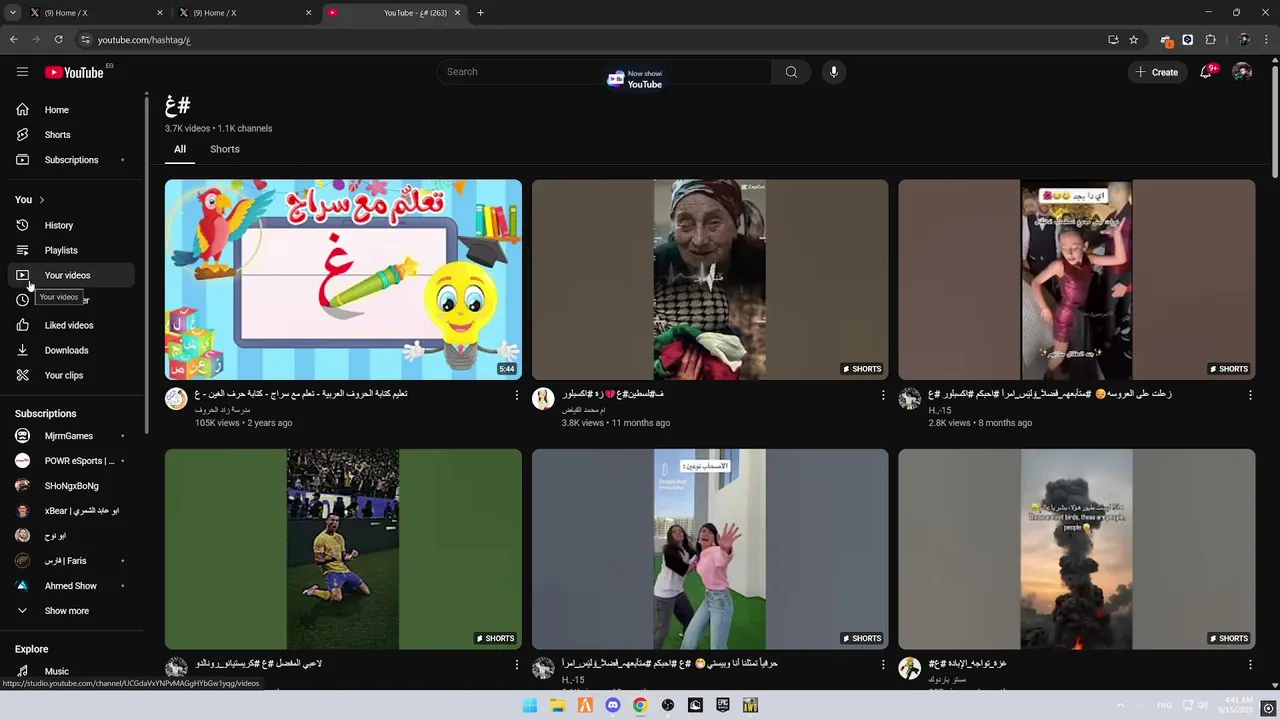Open options for غزة تواجه الإبادة short

tap(1250, 665)
